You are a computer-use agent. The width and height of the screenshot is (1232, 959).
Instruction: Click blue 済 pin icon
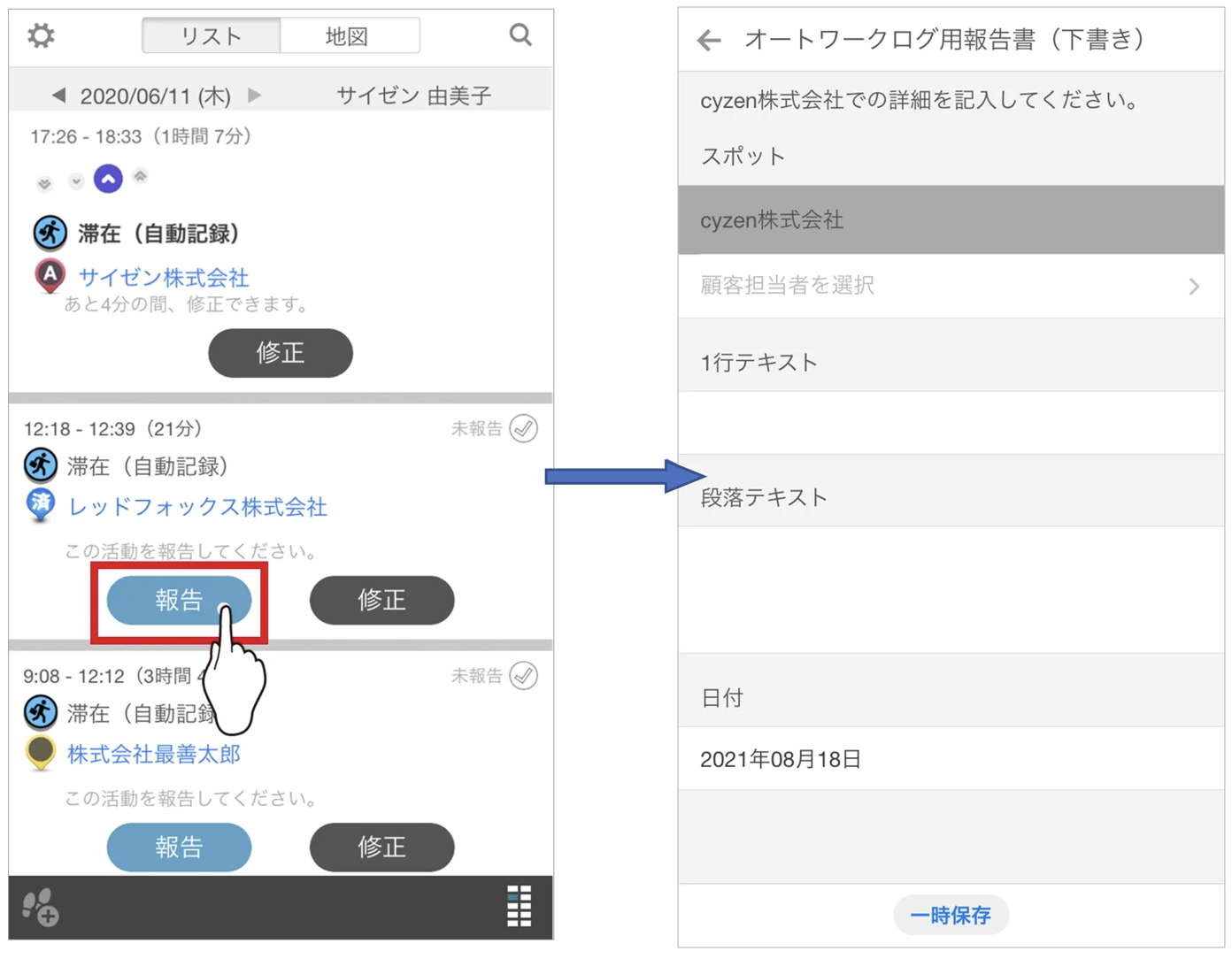point(41,505)
